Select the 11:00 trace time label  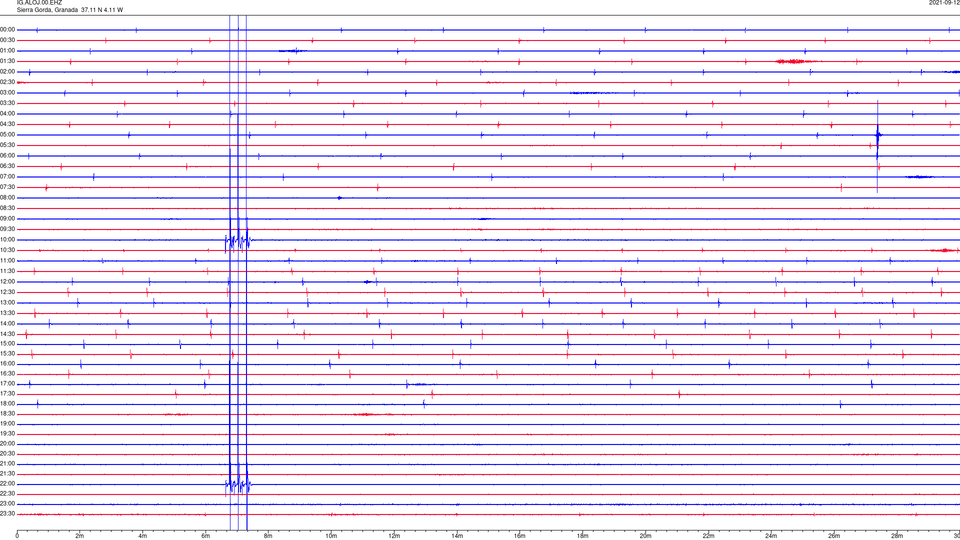[8, 261]
